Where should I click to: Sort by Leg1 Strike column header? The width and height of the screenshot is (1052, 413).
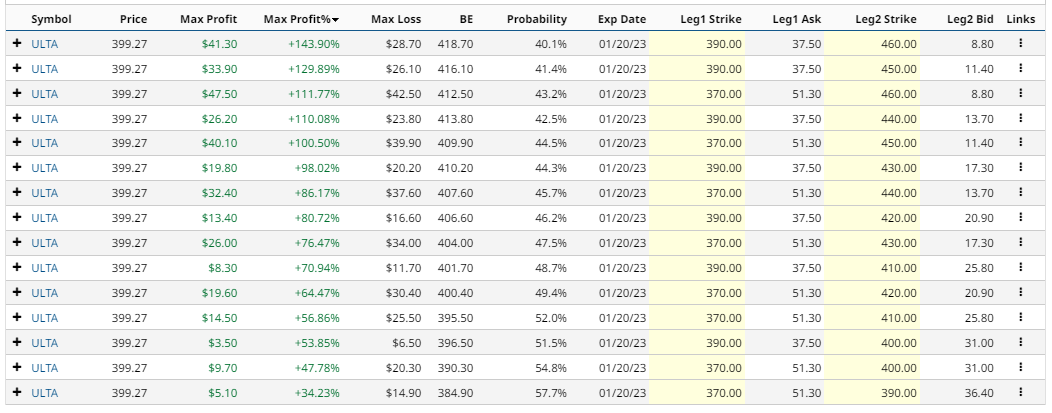707,19
